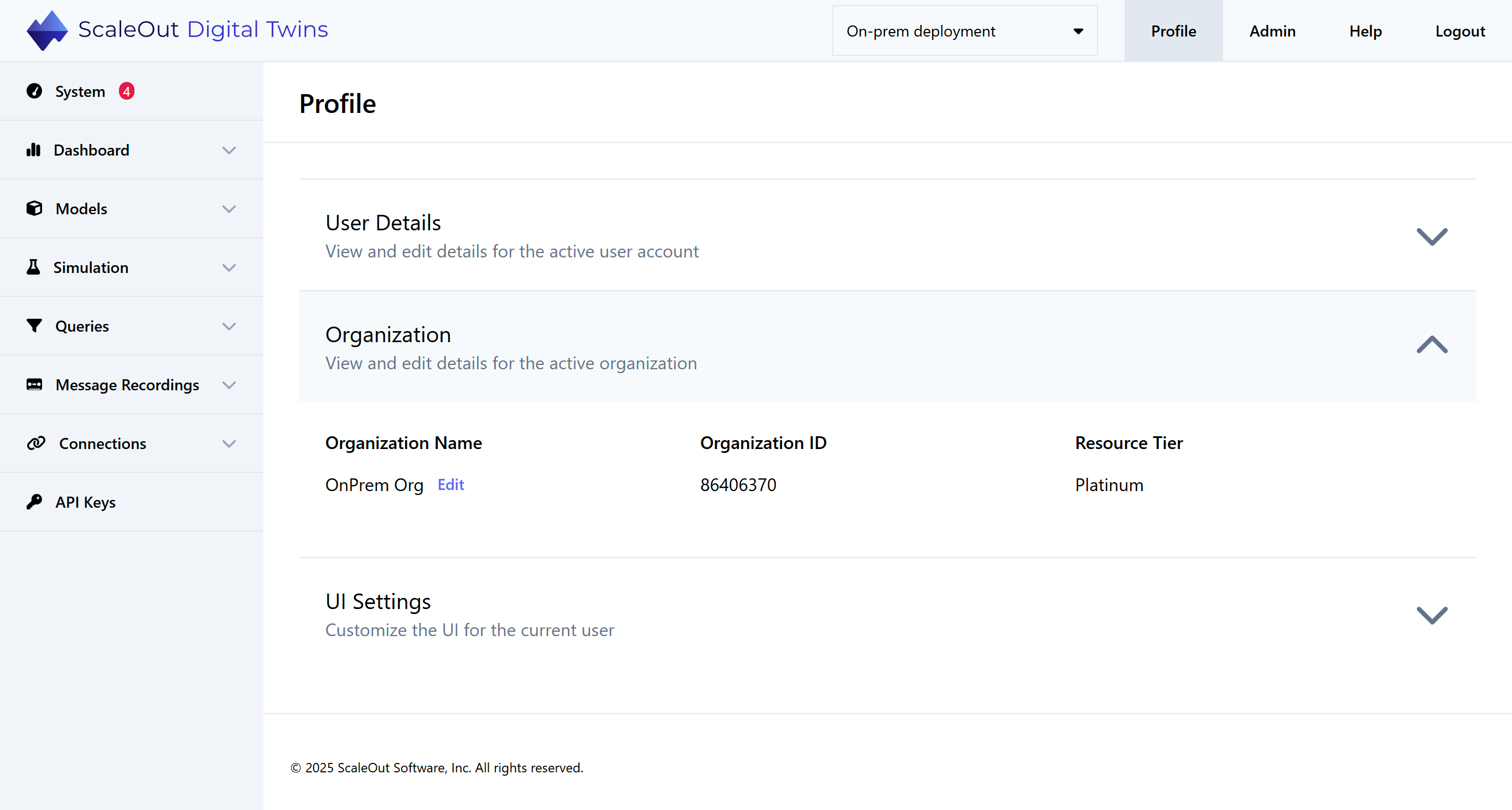The height and width of the screenshot is (810, 1512).
Task: Expand the Models sidebar chevron
Action: 229,209
